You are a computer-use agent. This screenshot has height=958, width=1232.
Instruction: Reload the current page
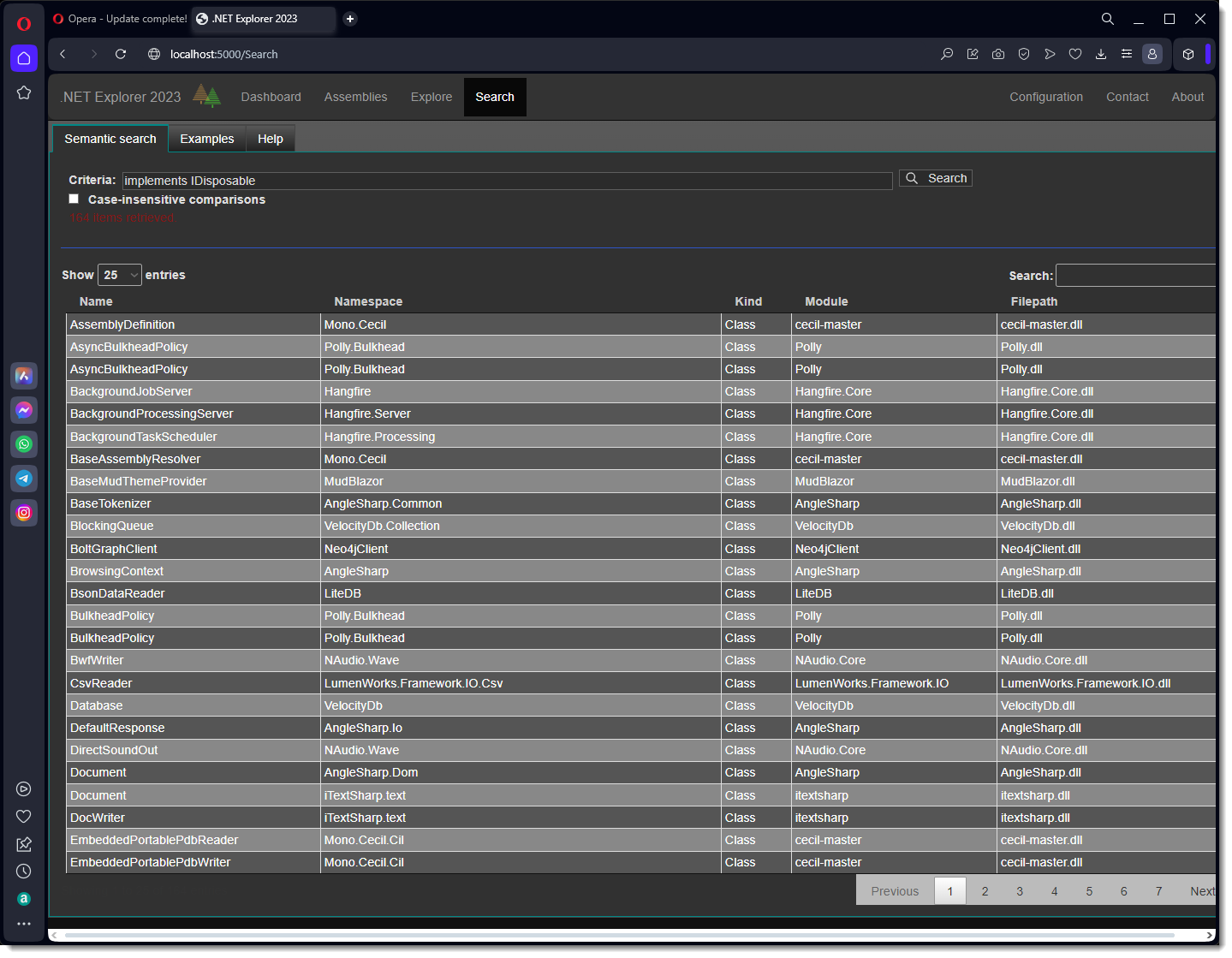point(121,54)
